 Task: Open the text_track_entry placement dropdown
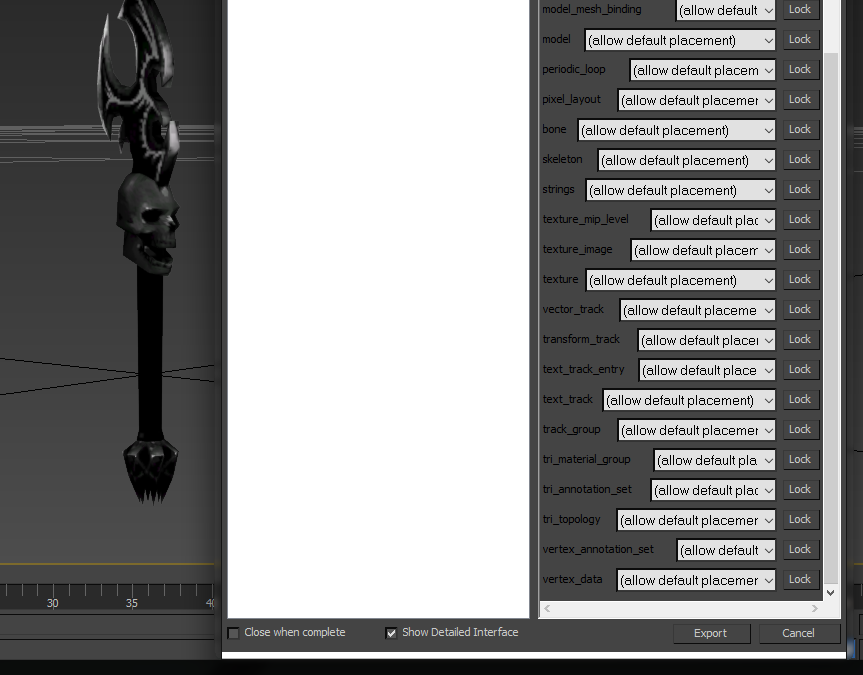point(707,371)
